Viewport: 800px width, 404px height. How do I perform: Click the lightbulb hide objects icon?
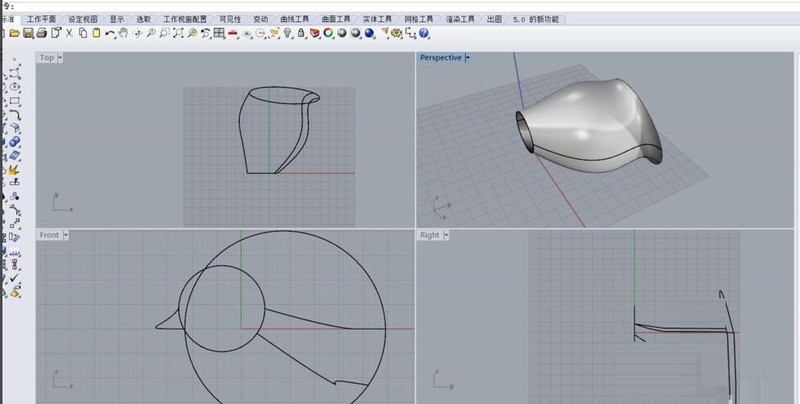pyautogui.click(x=287, y=33)
